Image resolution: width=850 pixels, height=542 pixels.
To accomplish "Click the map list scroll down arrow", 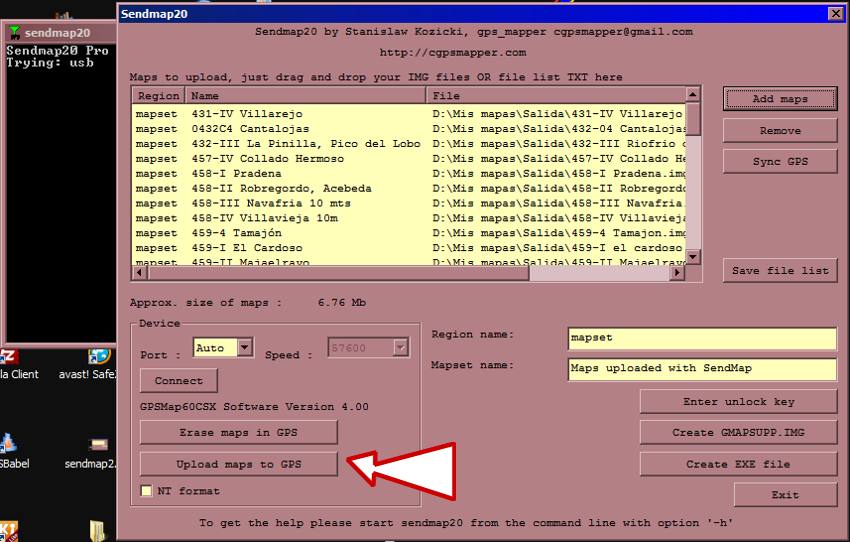I will coord(693,256).
